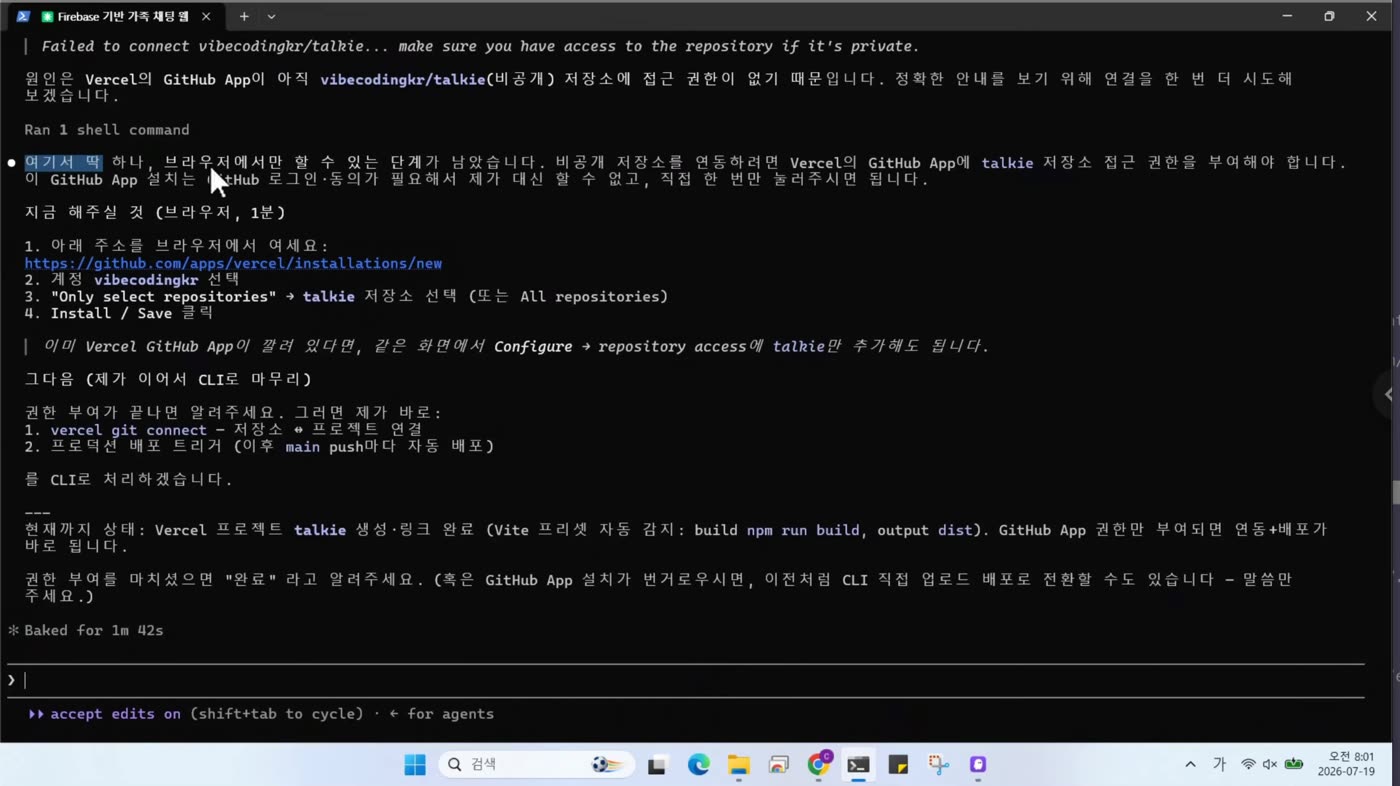Click the search highlights icon in the search box
The height and width of the screenshot is (786, 1400).
[x=607, y=765]
